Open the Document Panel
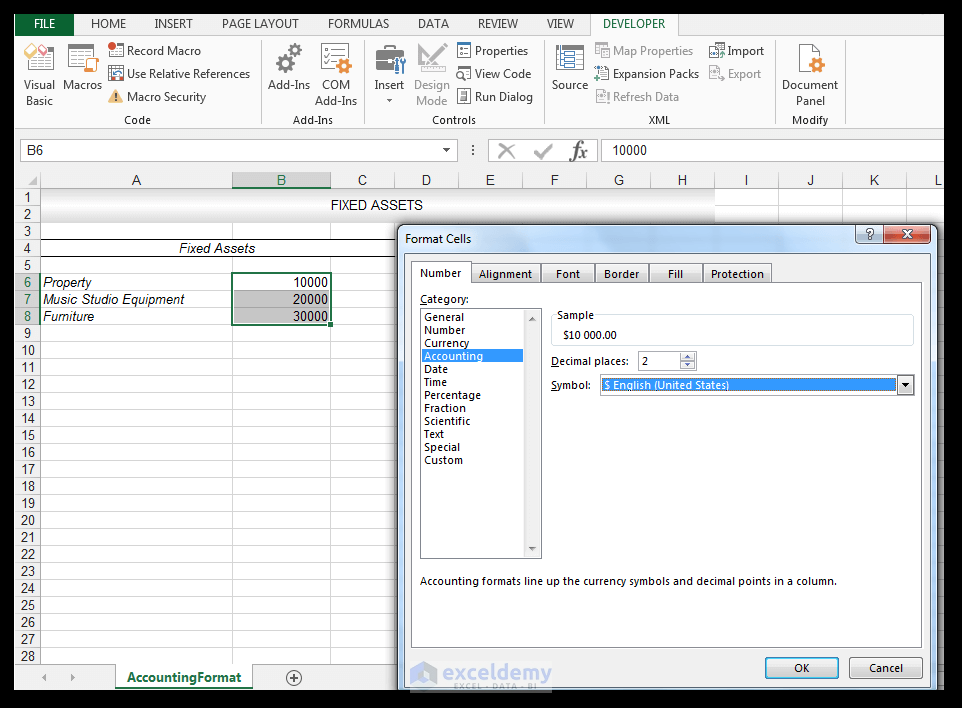962x708 pixels. pos(810,75)
